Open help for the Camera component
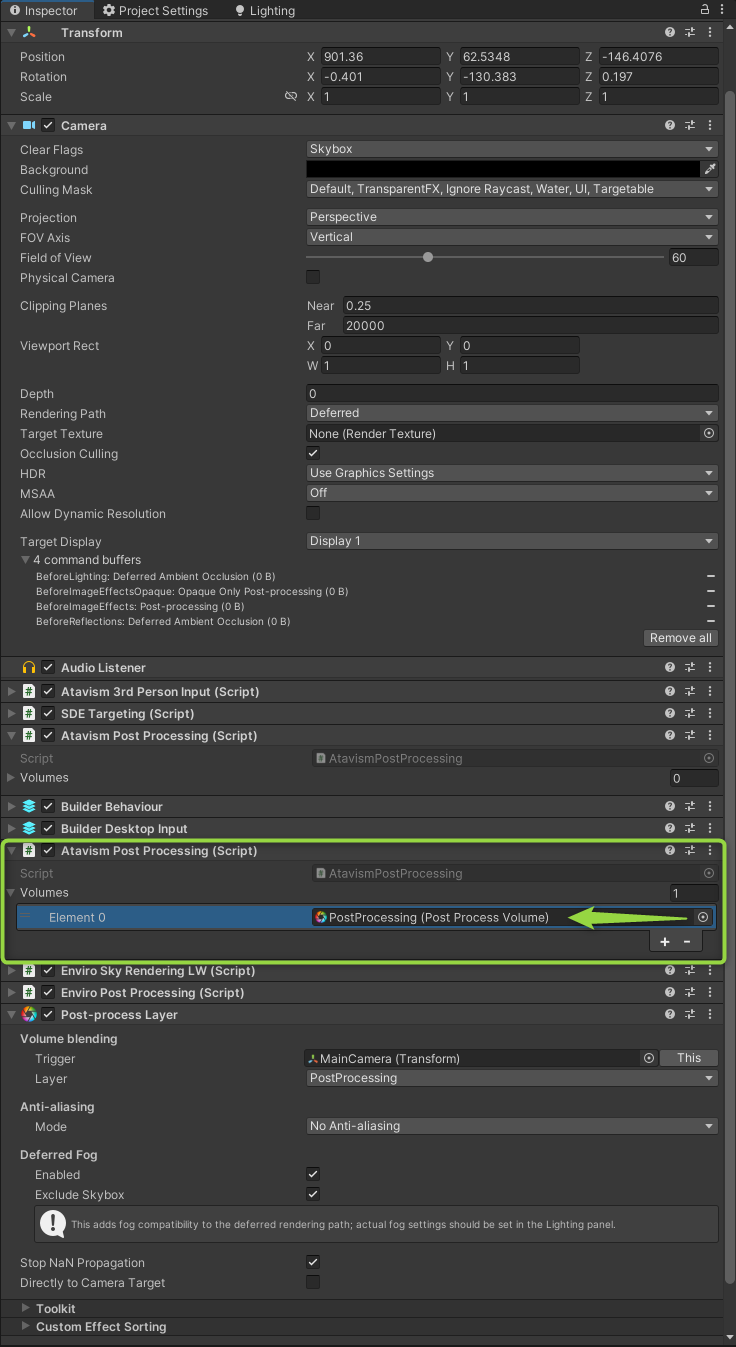736x1347 pixels. (670, 125)
